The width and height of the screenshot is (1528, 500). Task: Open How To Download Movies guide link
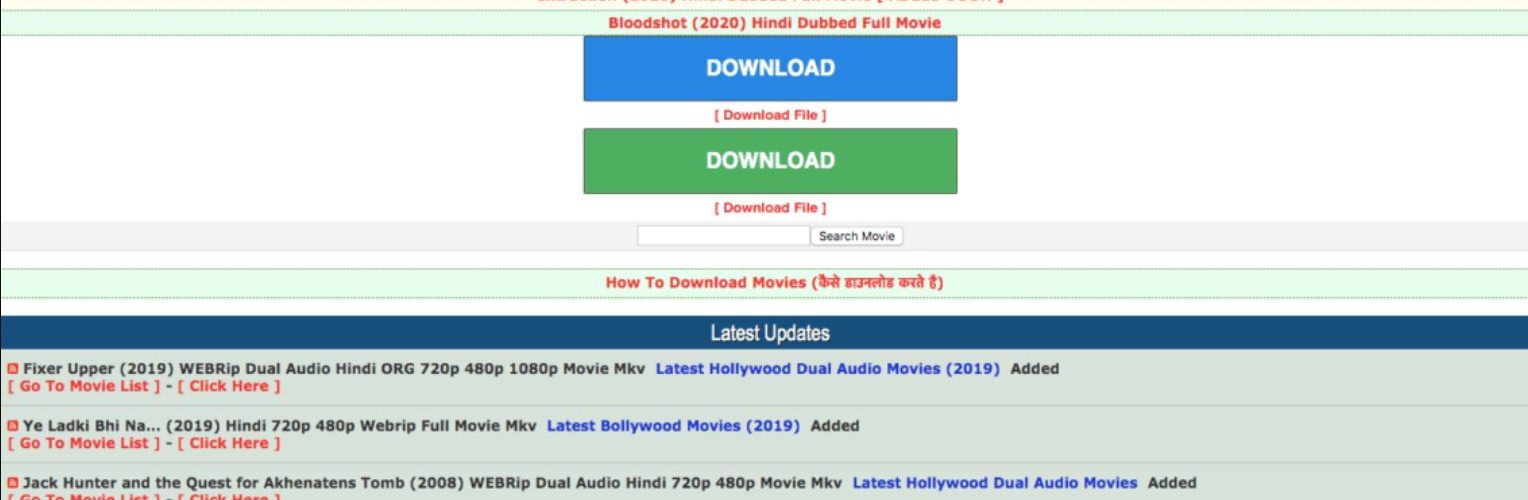tap(774, 282)
